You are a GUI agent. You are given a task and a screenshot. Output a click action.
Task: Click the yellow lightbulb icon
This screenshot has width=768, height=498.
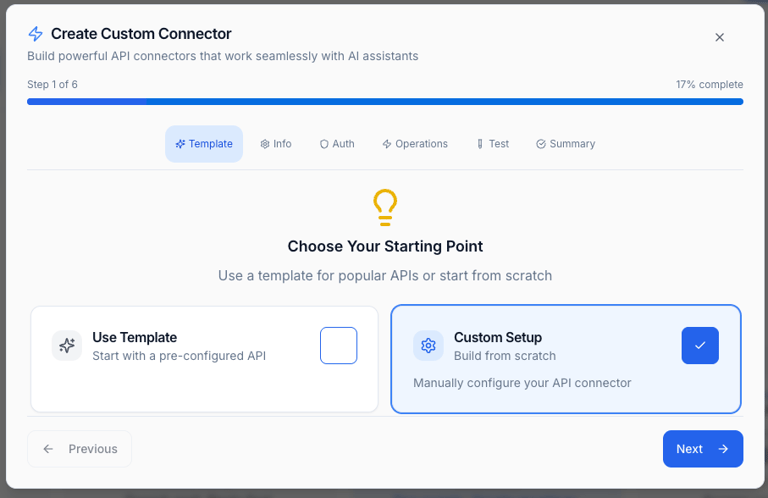(x=385, y=208)
